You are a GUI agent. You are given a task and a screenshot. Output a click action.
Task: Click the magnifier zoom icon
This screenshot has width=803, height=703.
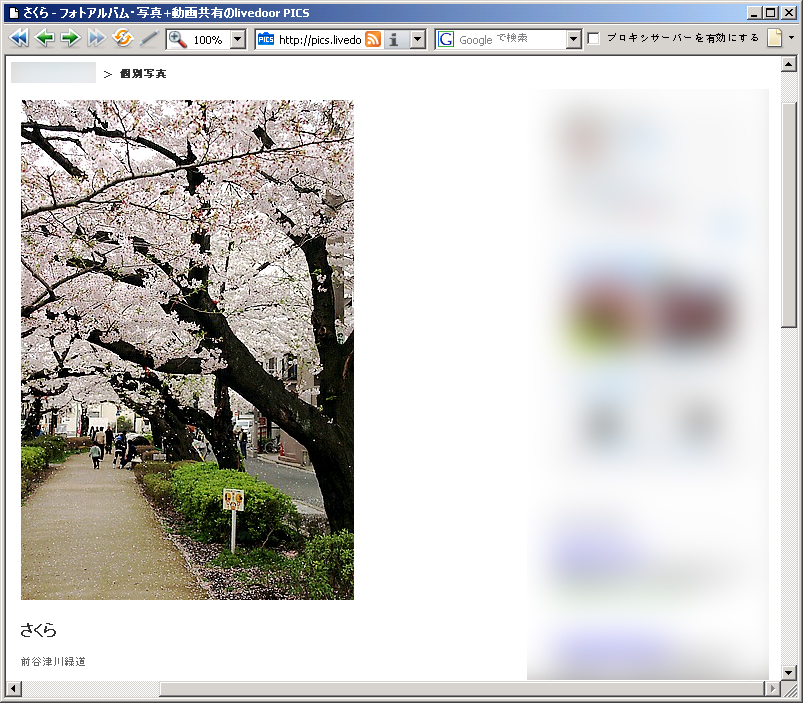tap(177, 39)
